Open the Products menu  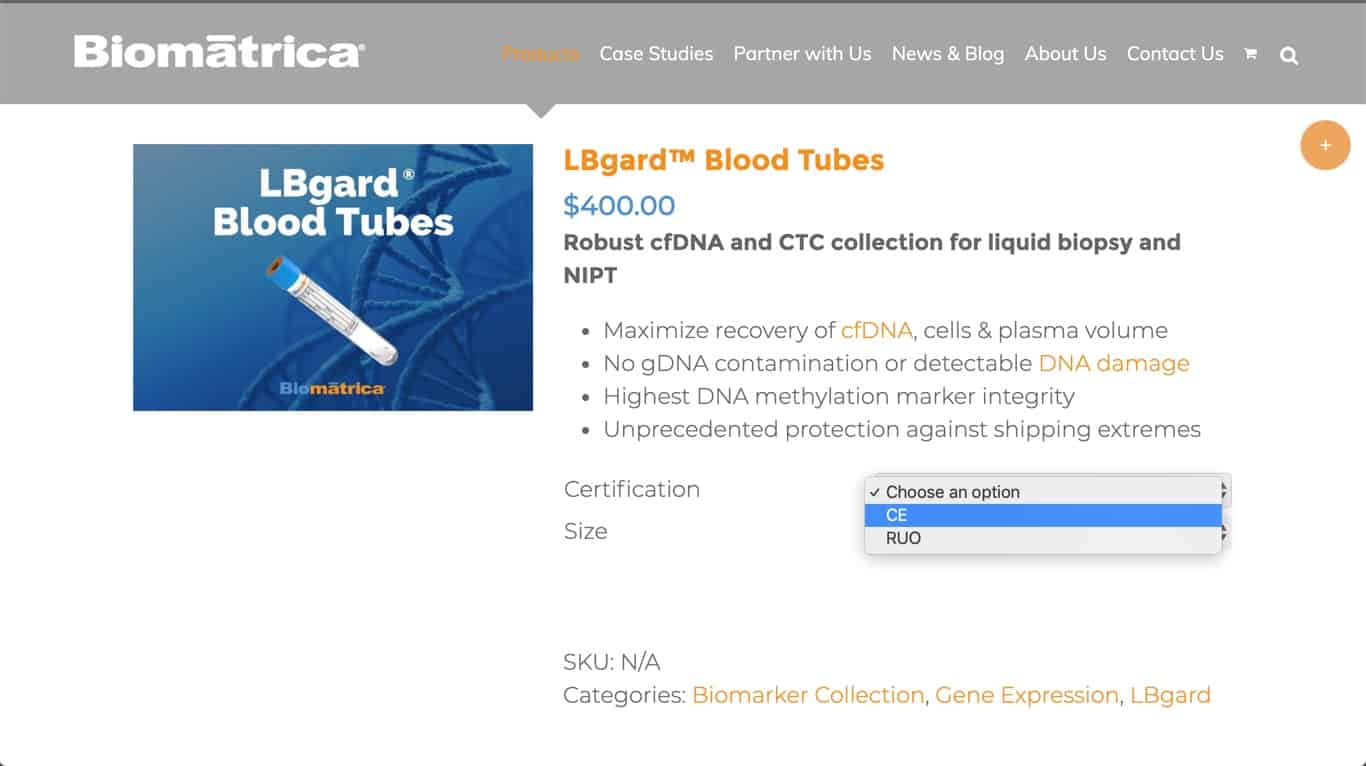[540, 54]
